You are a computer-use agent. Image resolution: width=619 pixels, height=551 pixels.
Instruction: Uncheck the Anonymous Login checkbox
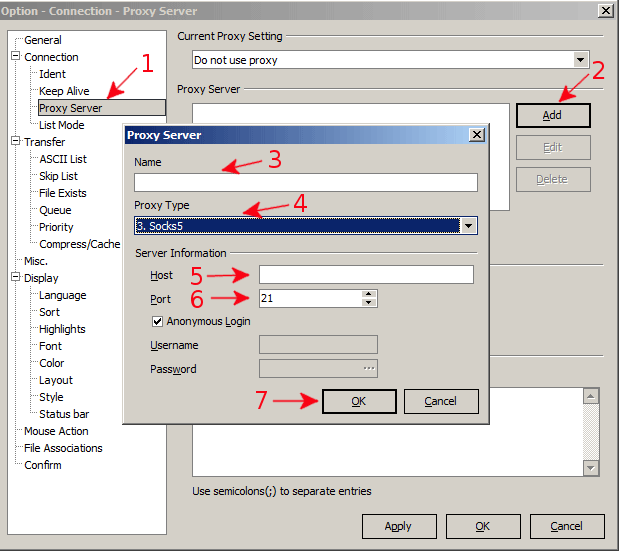tap(157, 321)
